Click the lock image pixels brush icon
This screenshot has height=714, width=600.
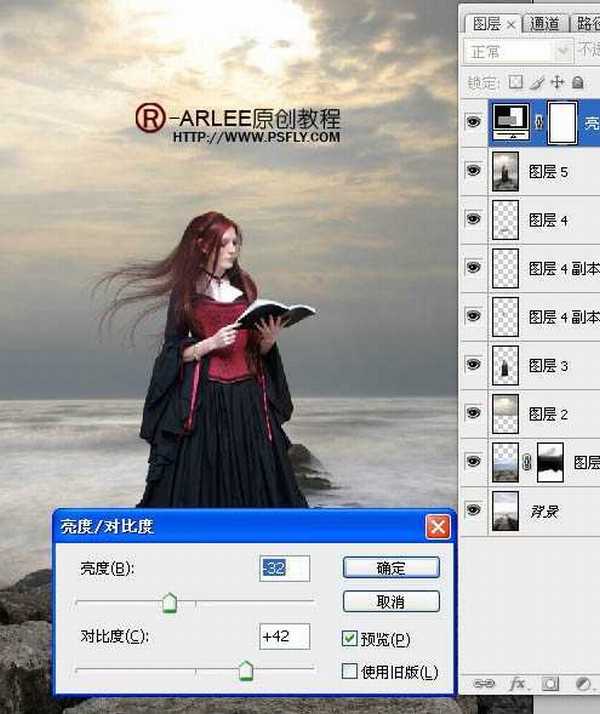[x=537, y=81]
